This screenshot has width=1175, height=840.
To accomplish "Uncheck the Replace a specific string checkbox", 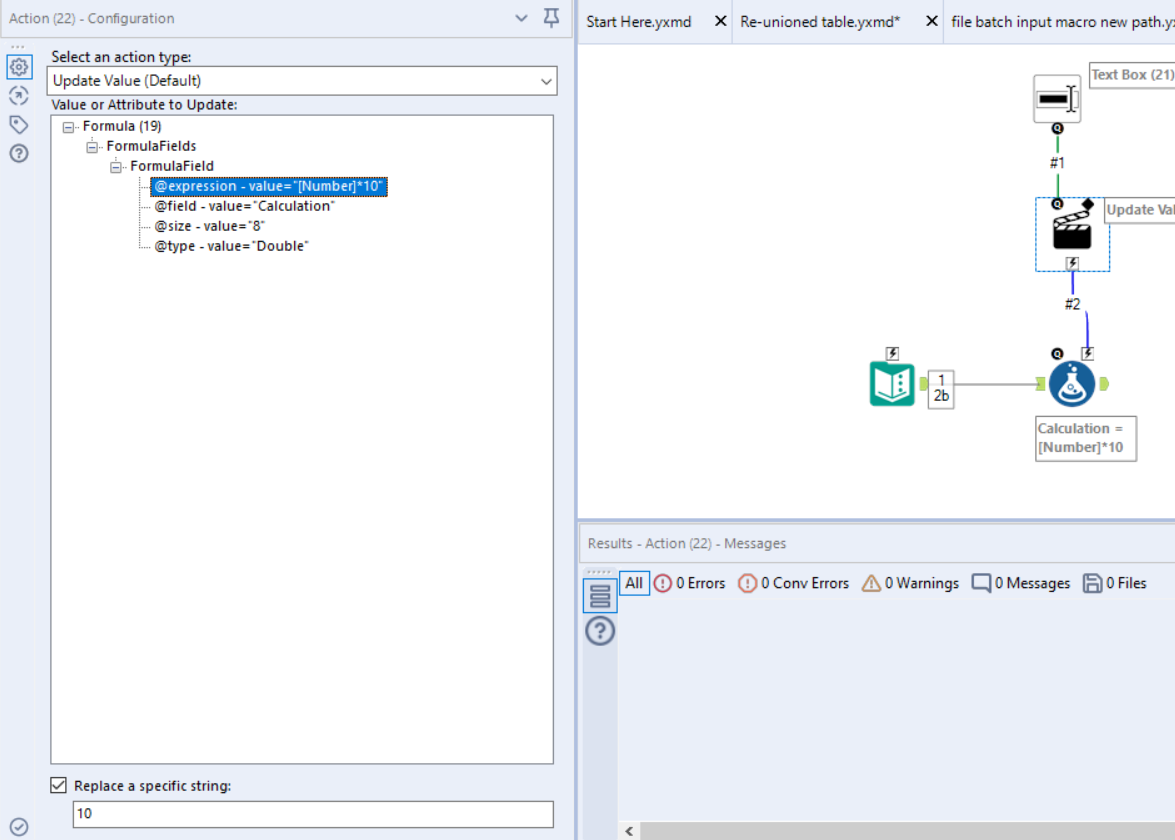I will pyautogui.click(x=55, y=785).
